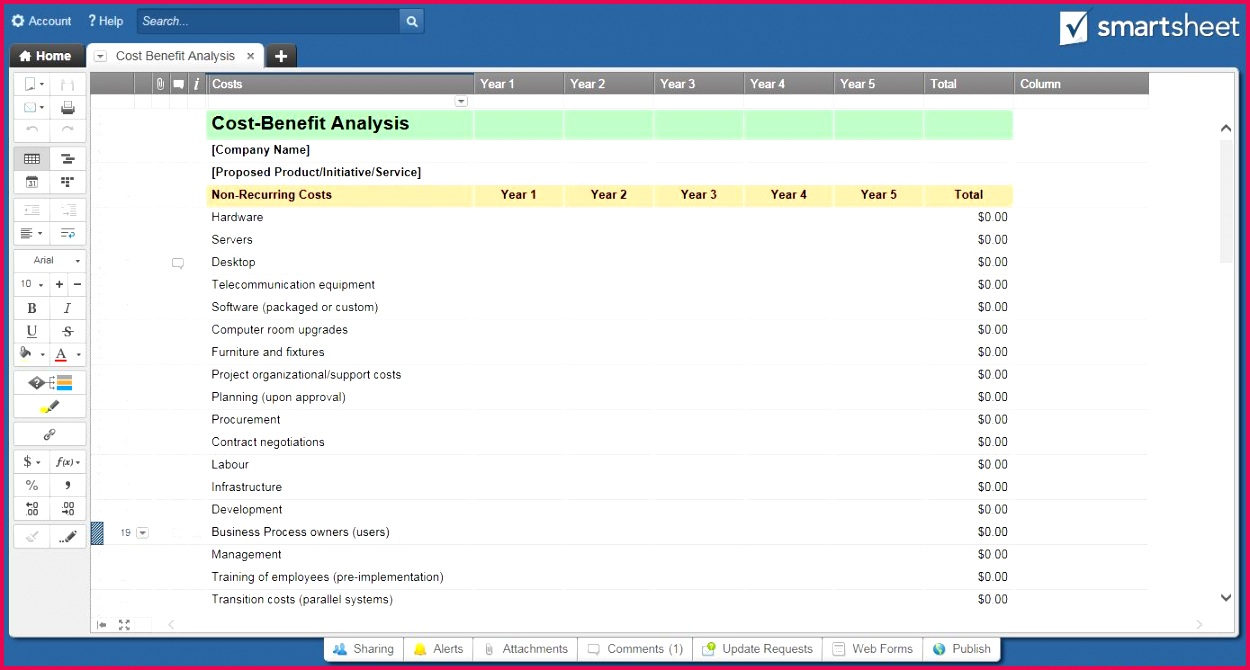The width and height of the screenshot is (1250, 670).
Task: Open the calendar view icon
Action: [31, 182]
